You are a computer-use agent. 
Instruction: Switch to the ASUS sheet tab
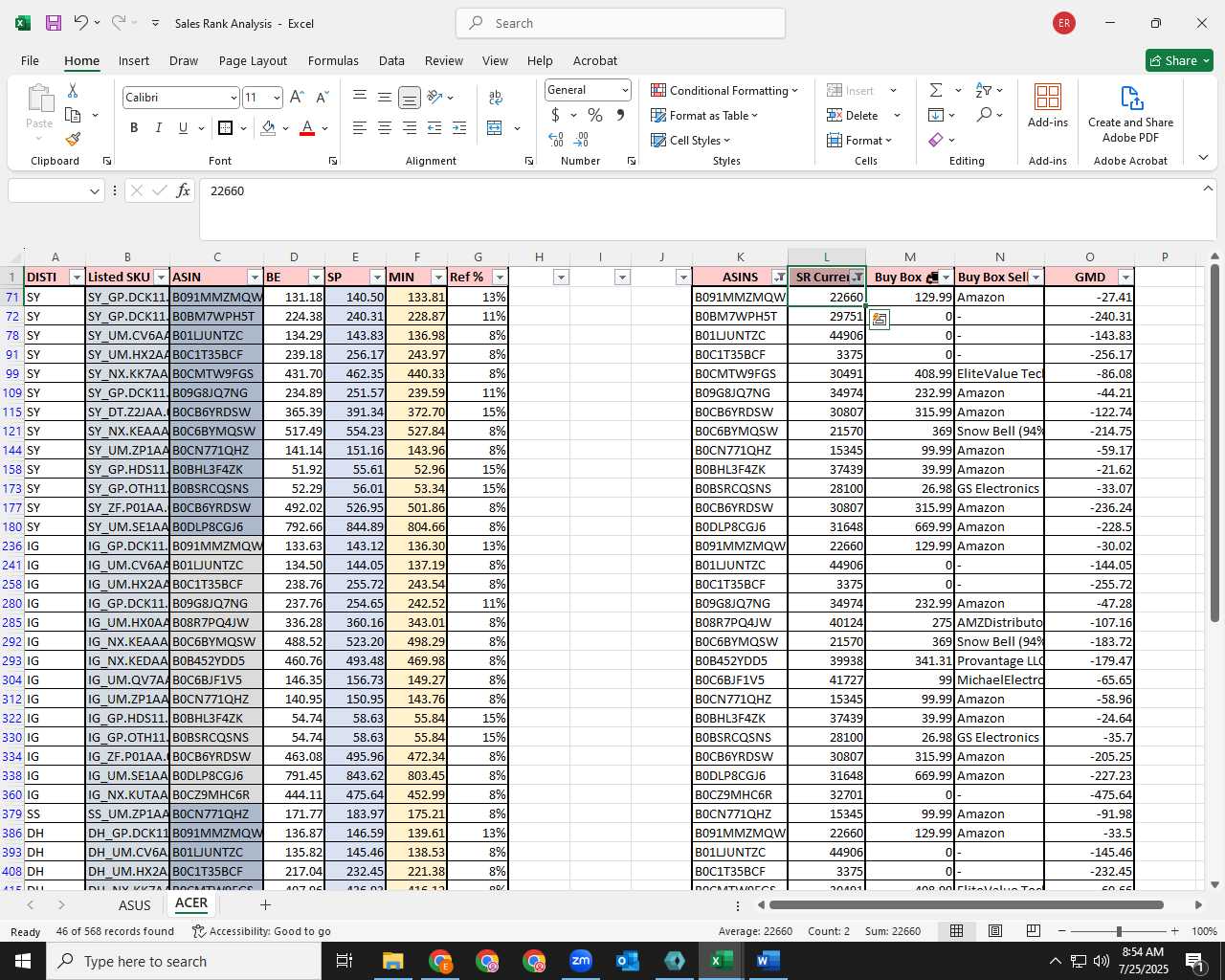click(x=135, y=905)
